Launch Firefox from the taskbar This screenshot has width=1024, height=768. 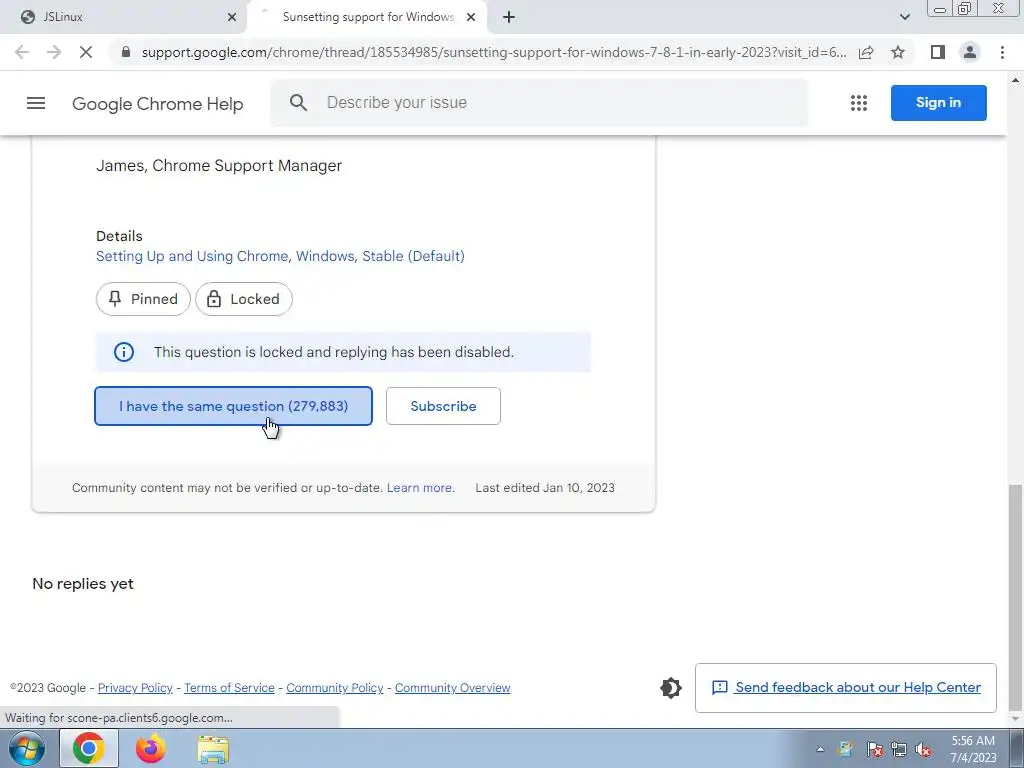(x=151, y=748)
